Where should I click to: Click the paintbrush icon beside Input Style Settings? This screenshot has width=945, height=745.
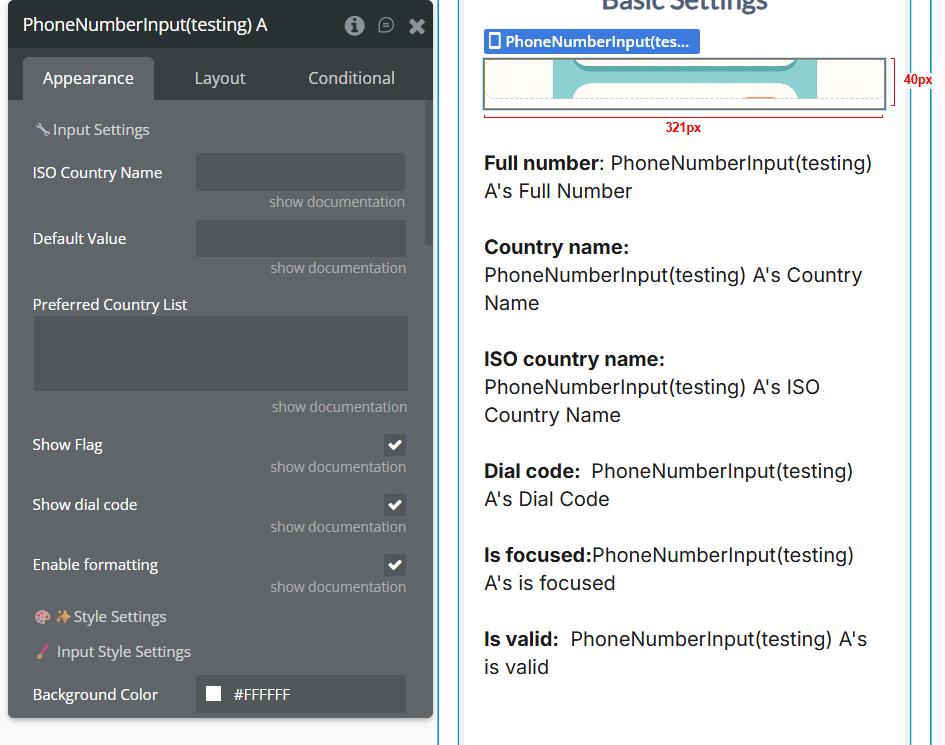[42, 652]
